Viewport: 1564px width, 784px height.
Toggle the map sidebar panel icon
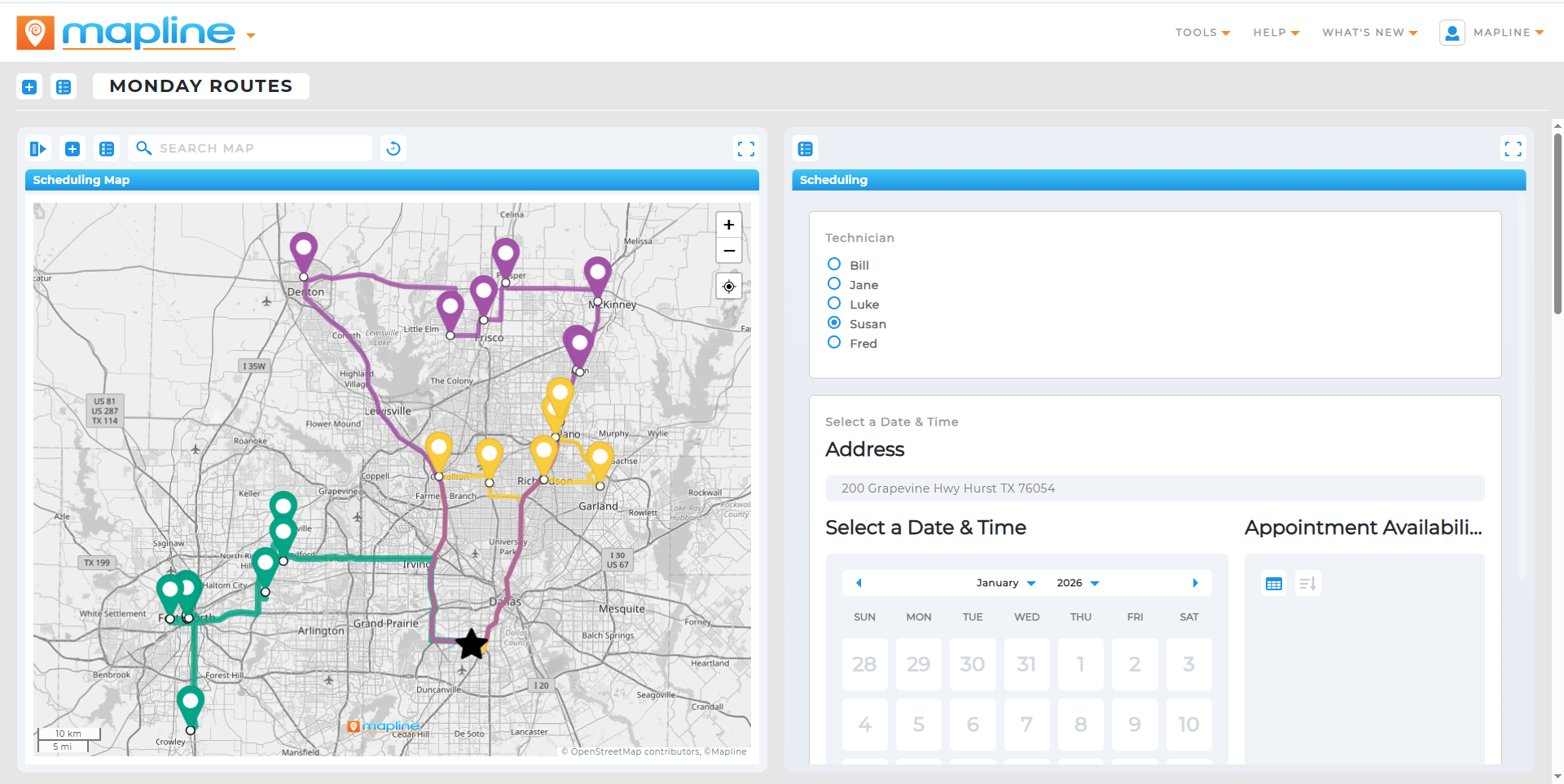click(x=37, y=148)
